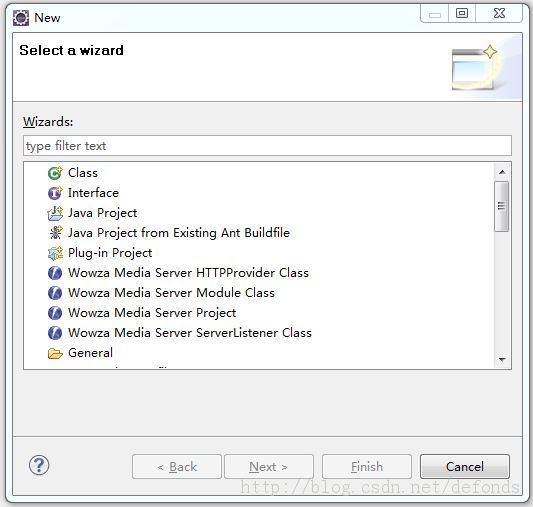The width and height of the screenshot is (533, 507).
Task: Click the Wowza Media Server Project icon
Action: (x=55, y=313)
